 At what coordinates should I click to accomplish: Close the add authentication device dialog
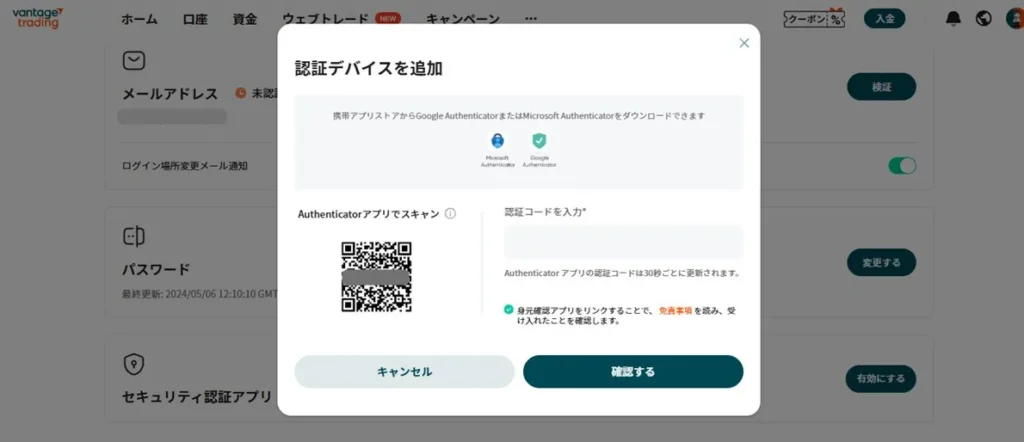[744, 43]
